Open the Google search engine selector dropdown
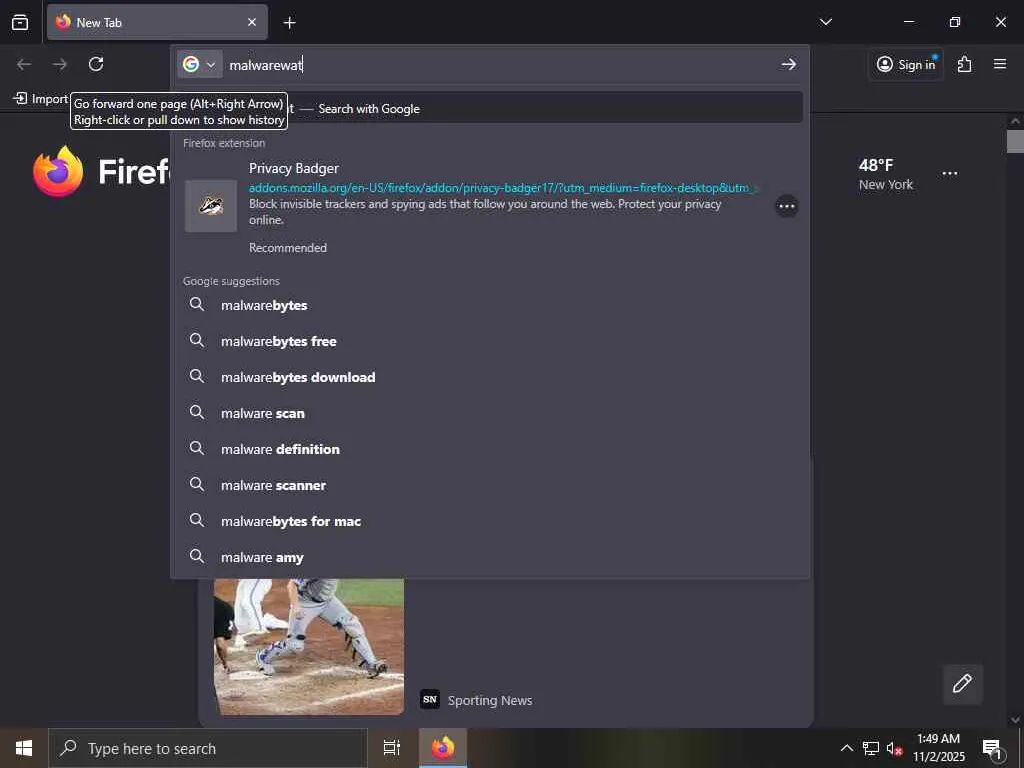1024x768 pixels. pos(200,64)
